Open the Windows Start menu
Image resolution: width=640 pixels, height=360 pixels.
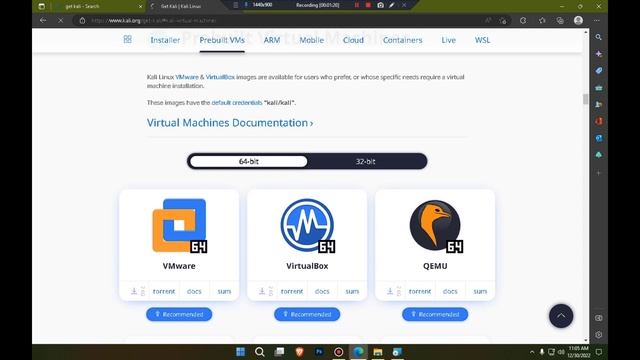(x=240, y=351)
